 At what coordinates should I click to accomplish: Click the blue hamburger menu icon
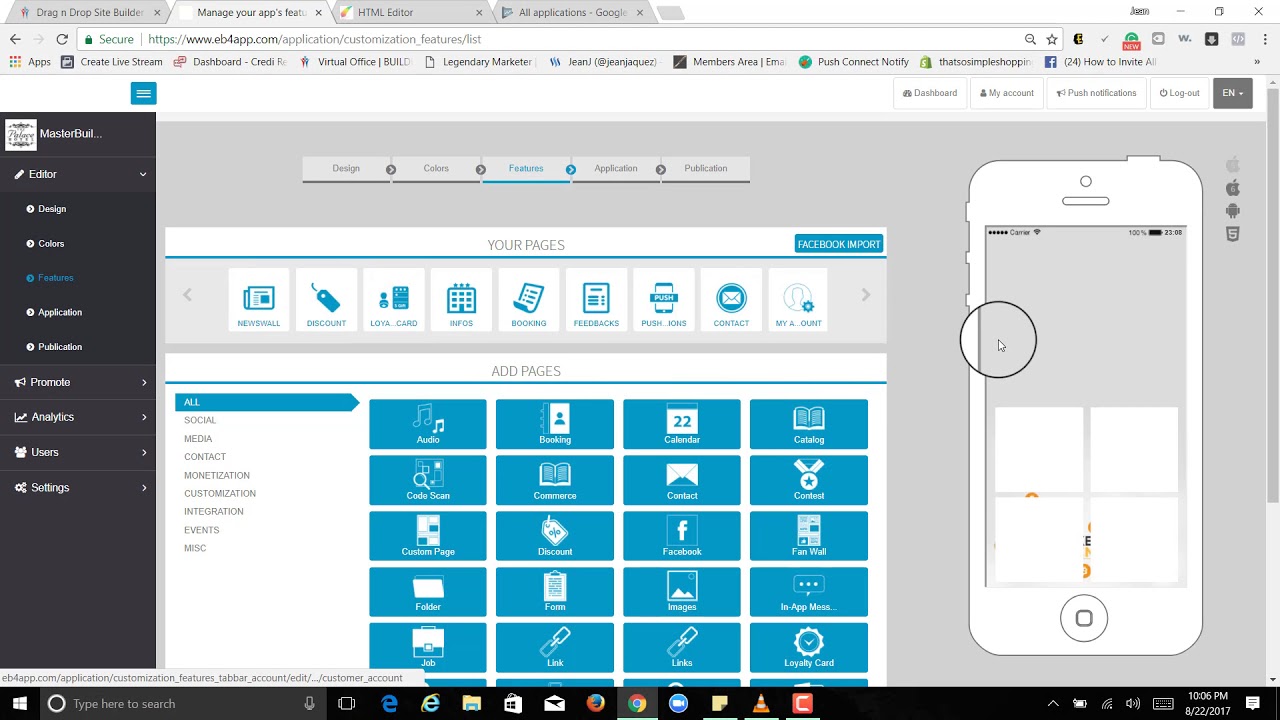point(143,92)
